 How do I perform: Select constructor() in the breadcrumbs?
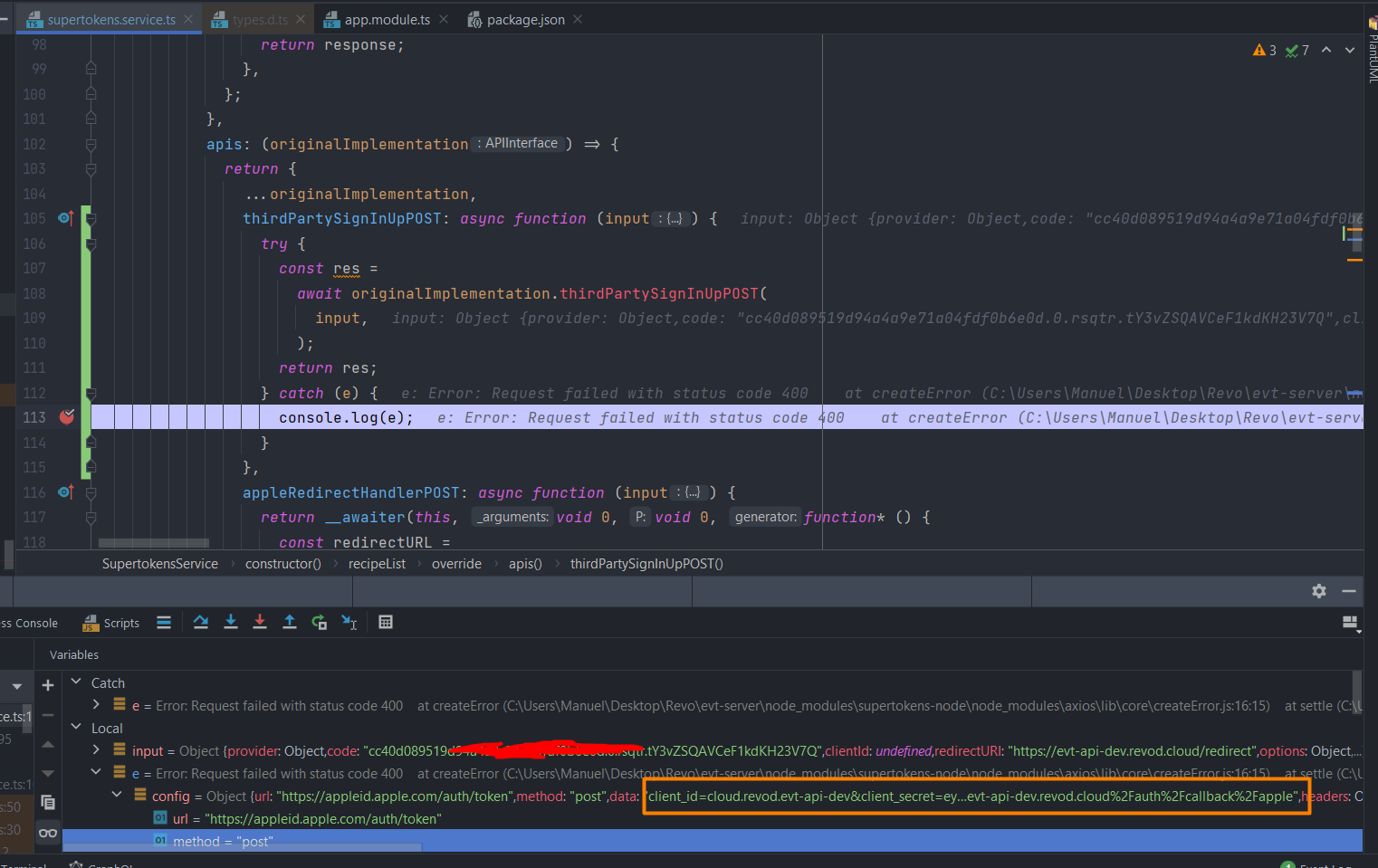tap(283, 564)
